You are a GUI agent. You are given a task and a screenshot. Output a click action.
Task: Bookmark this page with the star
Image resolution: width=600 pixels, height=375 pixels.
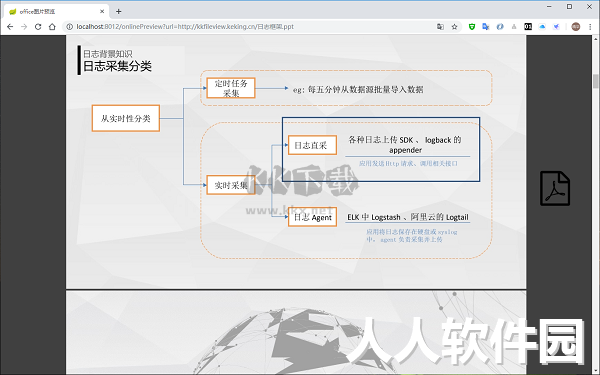click(454, 27)
